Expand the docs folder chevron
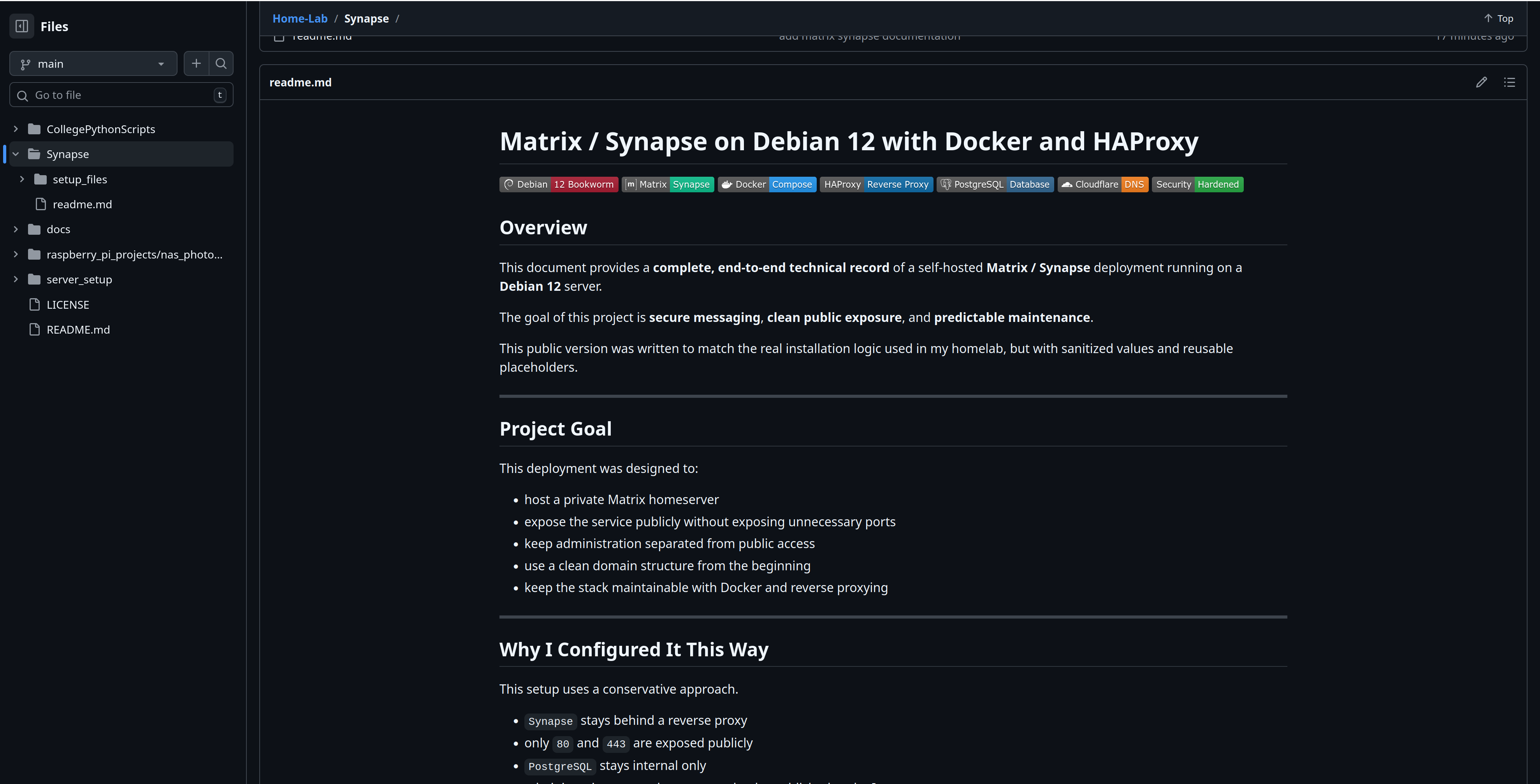Viewport: 1540px width, 784px height. click(16, 229)
